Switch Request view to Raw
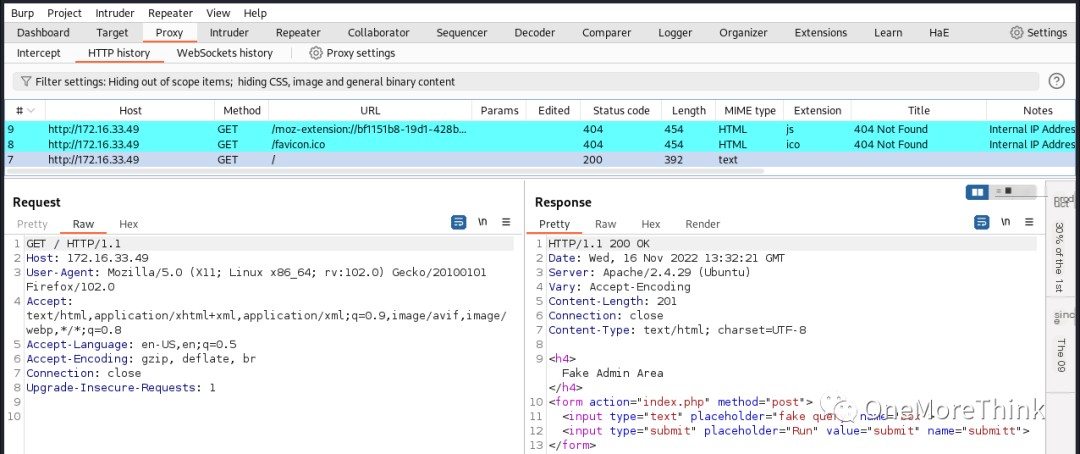 pyautogui.click(x=83, y=224)
